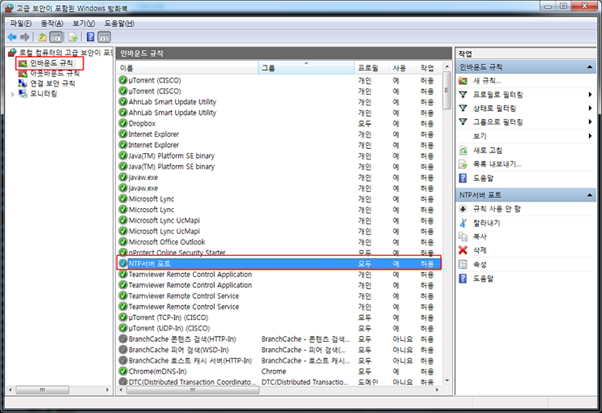Screen dimensions: 602x413
Task: Click the blue Help toolbar icon
Action: pyautogui.click(x=90, y=37)
